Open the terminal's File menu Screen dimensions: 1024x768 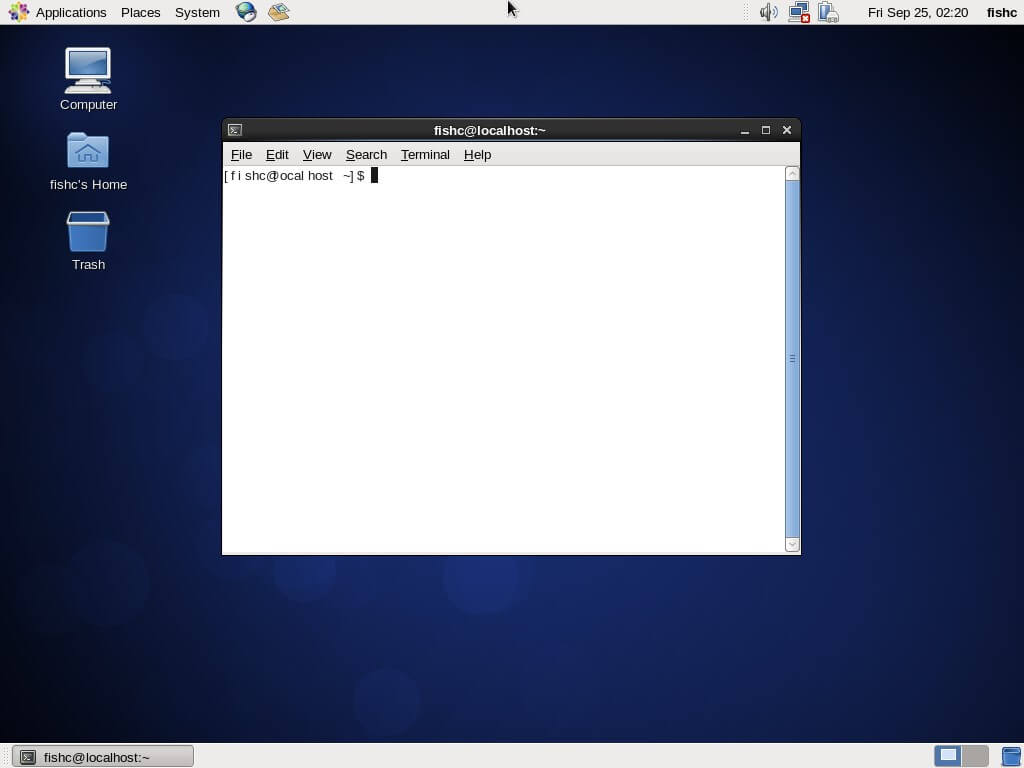coord(241,154)
